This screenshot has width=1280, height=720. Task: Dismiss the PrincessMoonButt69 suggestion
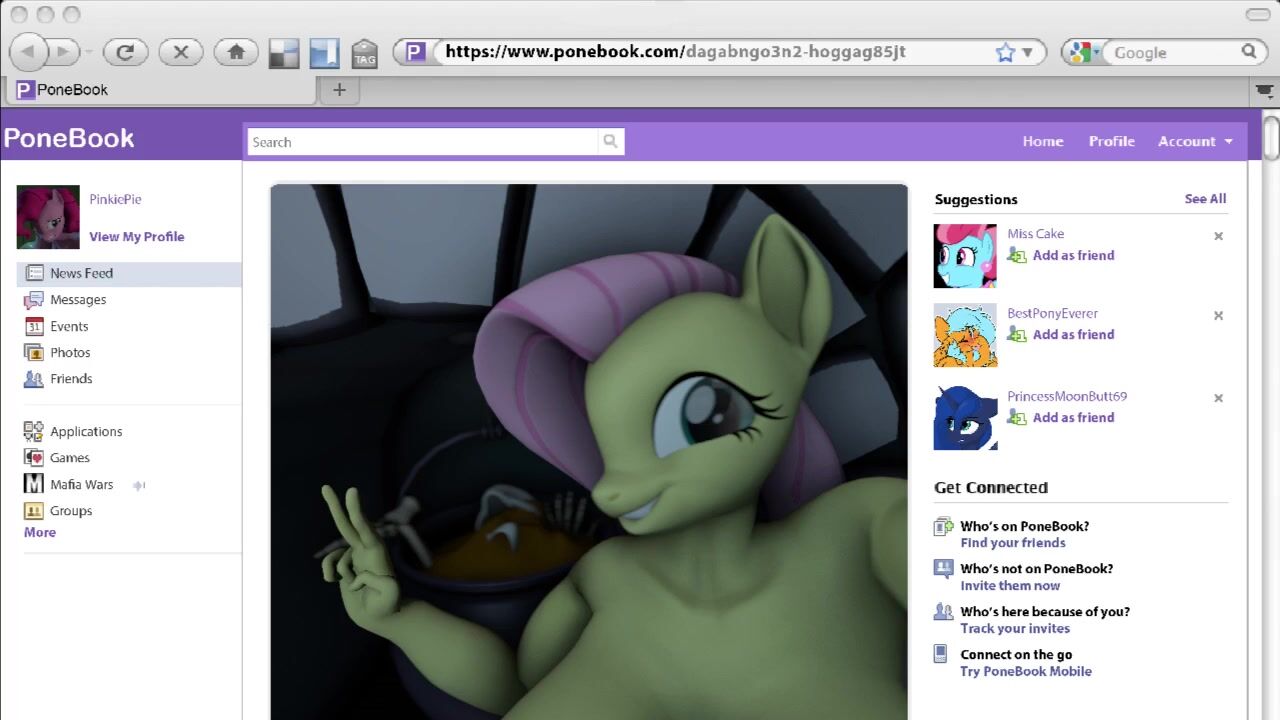click(x=1218, y=398)
